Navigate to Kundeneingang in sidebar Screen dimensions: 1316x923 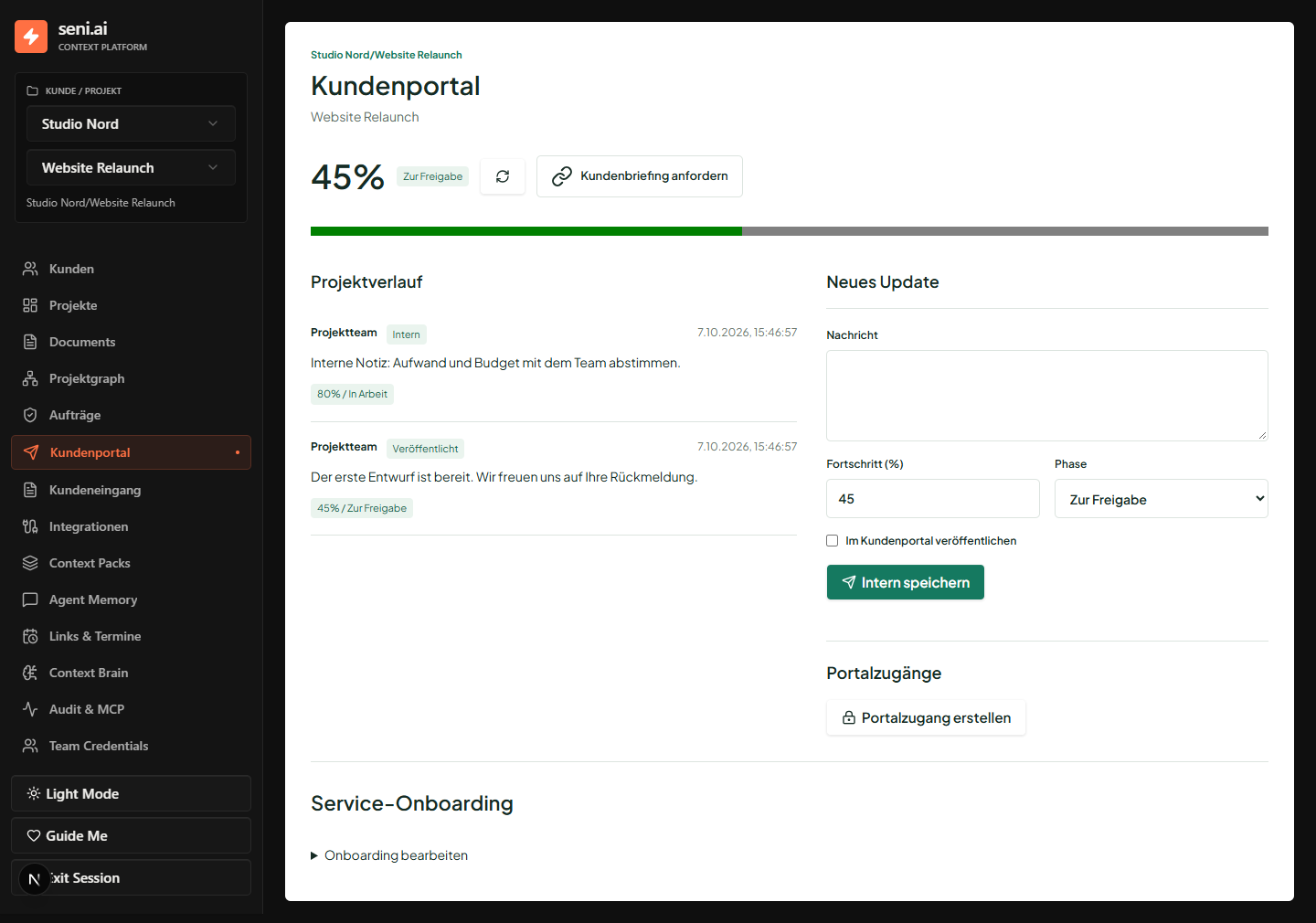click(131, 490)
